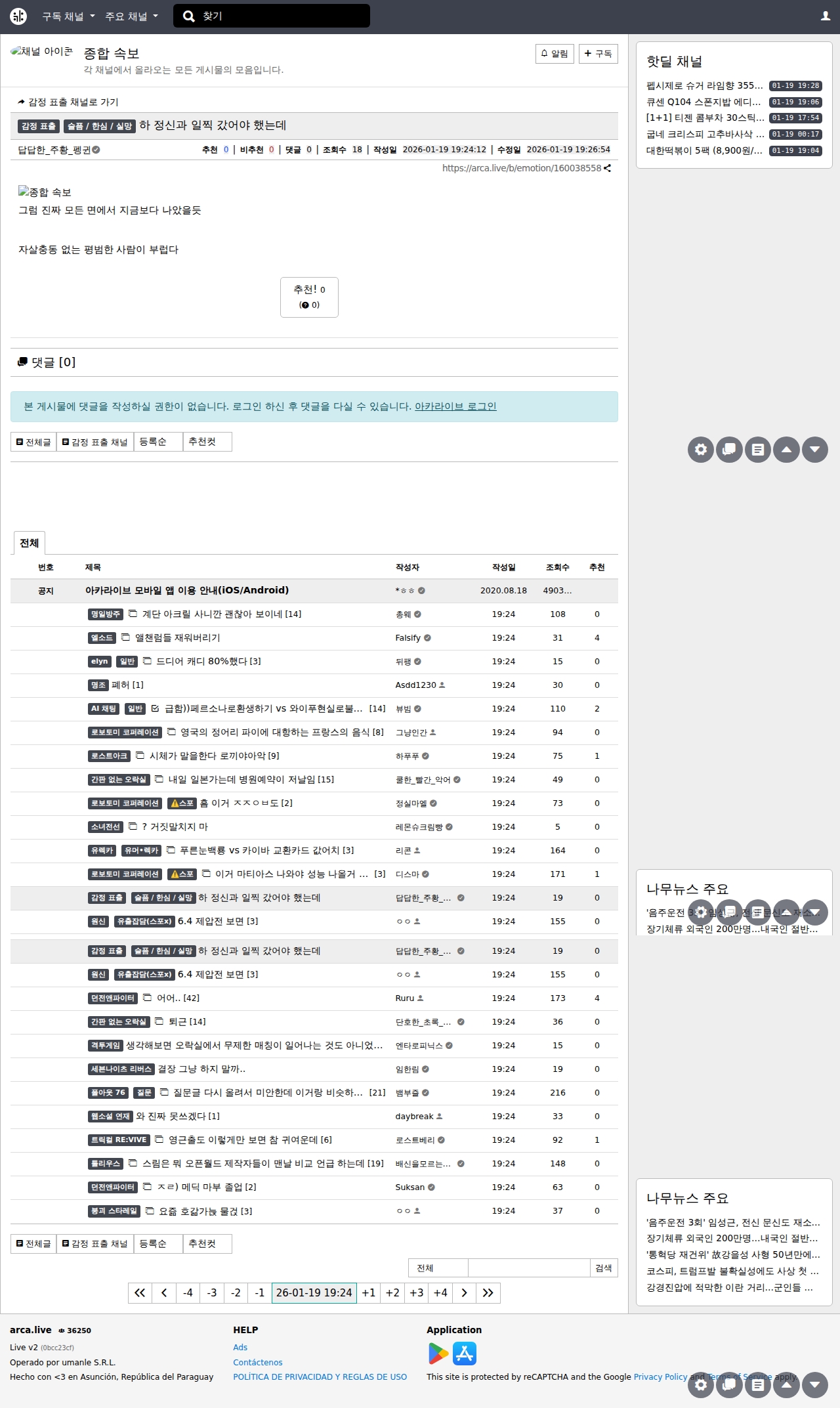
Task: Switch to the 전체 tab above post list
Action: coord(29,543)
